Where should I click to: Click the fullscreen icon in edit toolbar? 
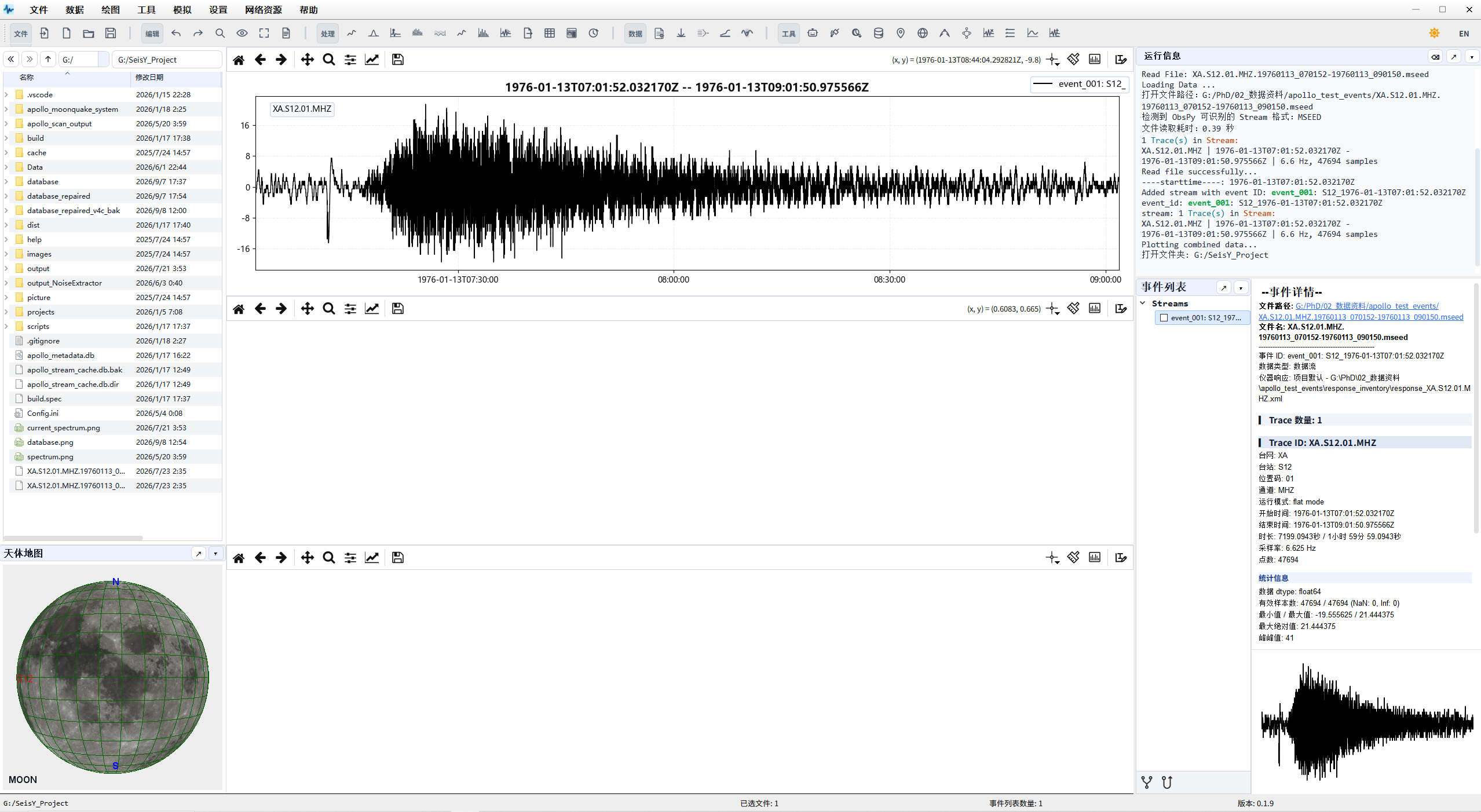point(264,33)
